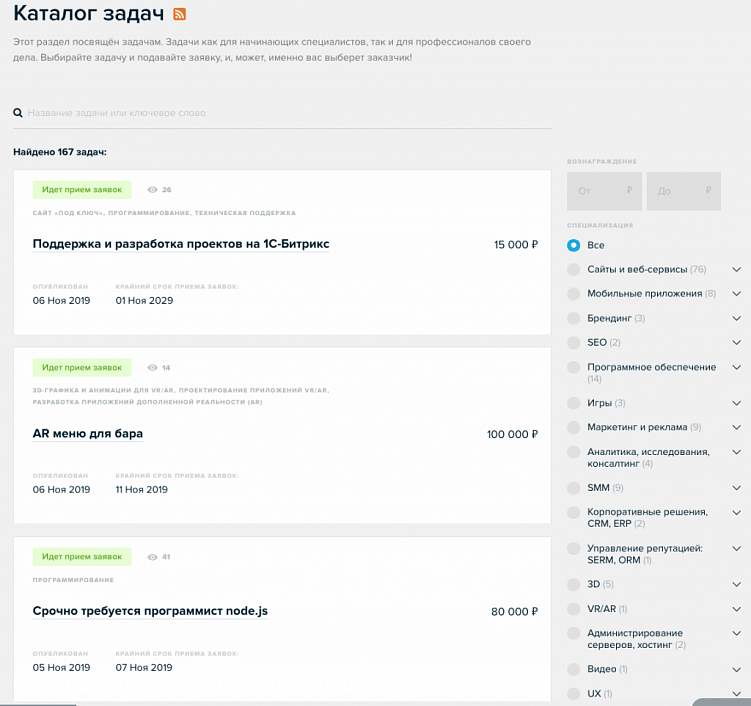
Task: Select the "Все" specialization radio button
Action: point(573,245)
